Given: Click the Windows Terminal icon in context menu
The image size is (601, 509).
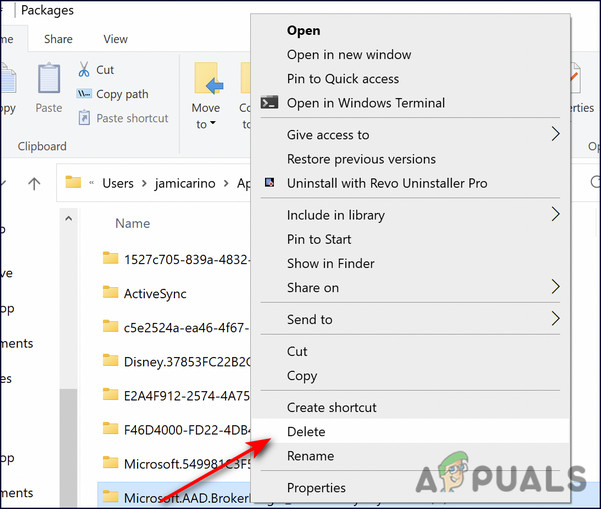Looking at the screenshot, I should (x=269, y=103).
